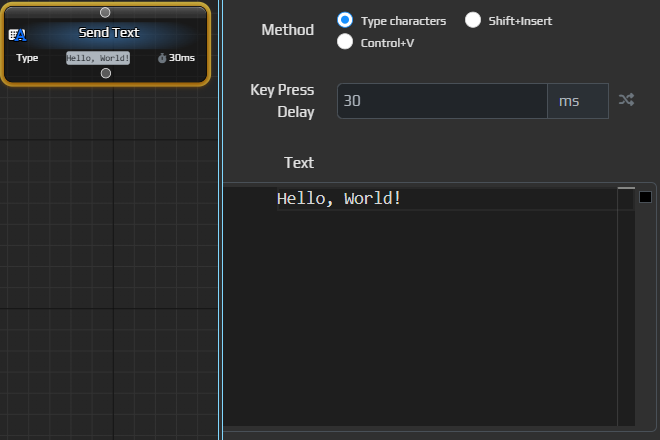The height and width of the screenshot is (440, 660).
Task: Click the stopwatch icon next to 30ms
Action: (162, 58)
